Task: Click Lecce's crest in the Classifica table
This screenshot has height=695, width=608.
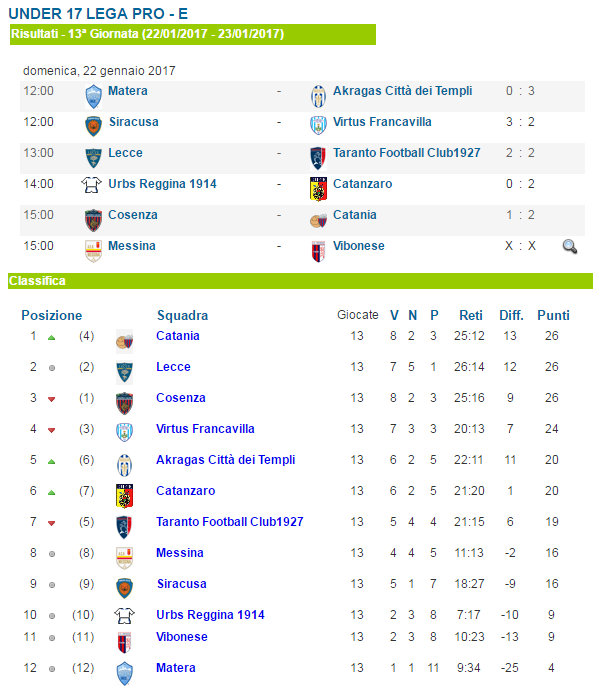Action: (125, 372)
